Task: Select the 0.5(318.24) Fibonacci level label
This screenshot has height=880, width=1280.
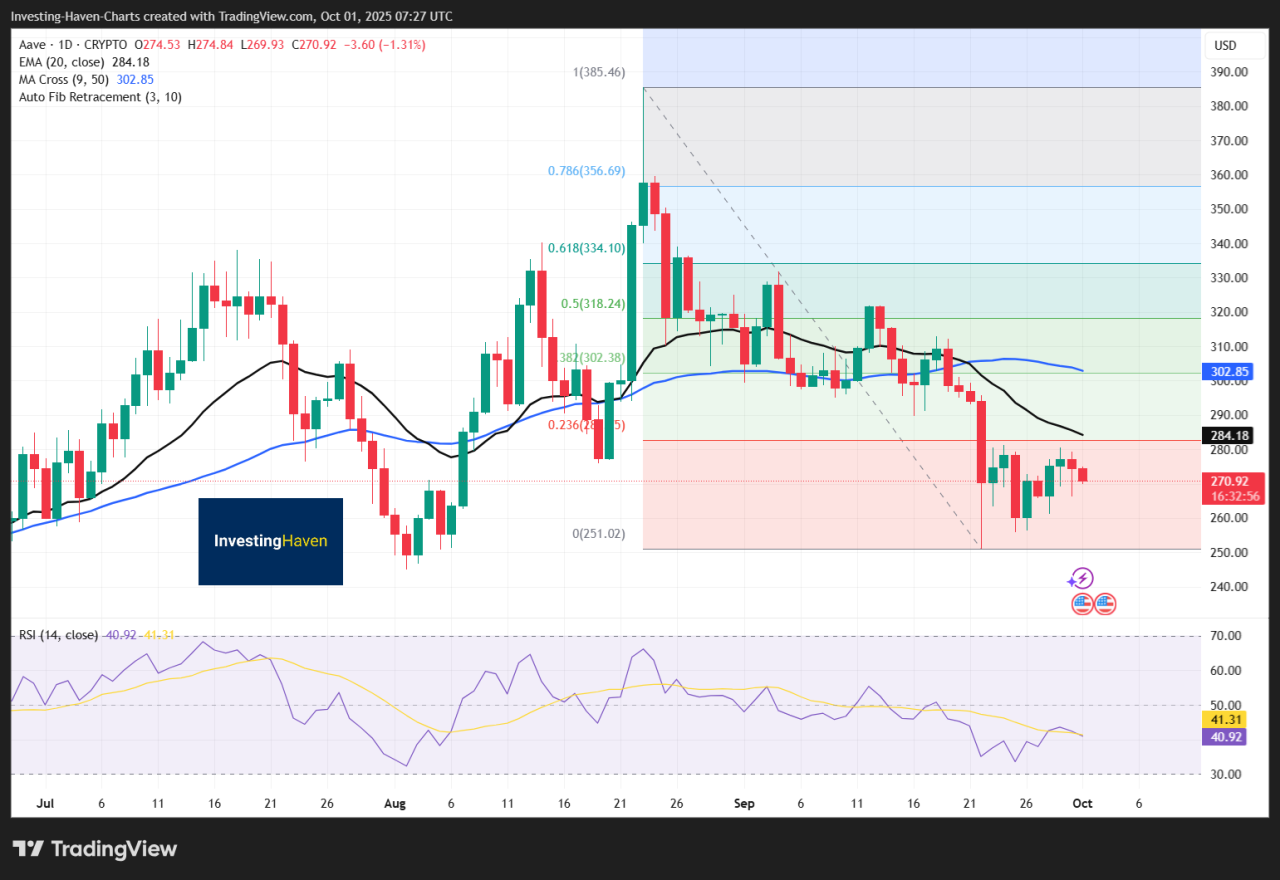Action: coord(591,304)
